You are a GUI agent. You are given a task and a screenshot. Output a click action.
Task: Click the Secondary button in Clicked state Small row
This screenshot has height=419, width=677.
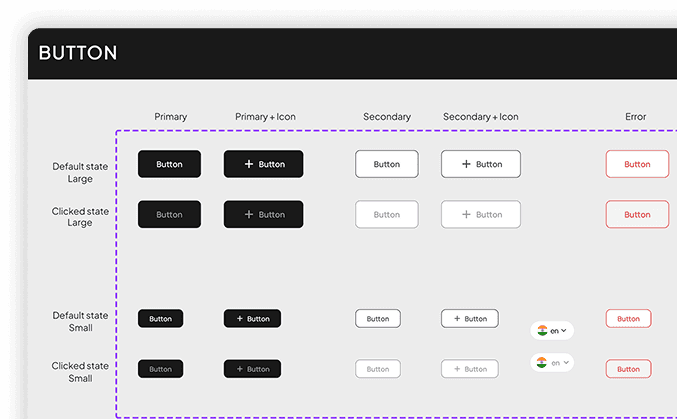coord(378,369)
